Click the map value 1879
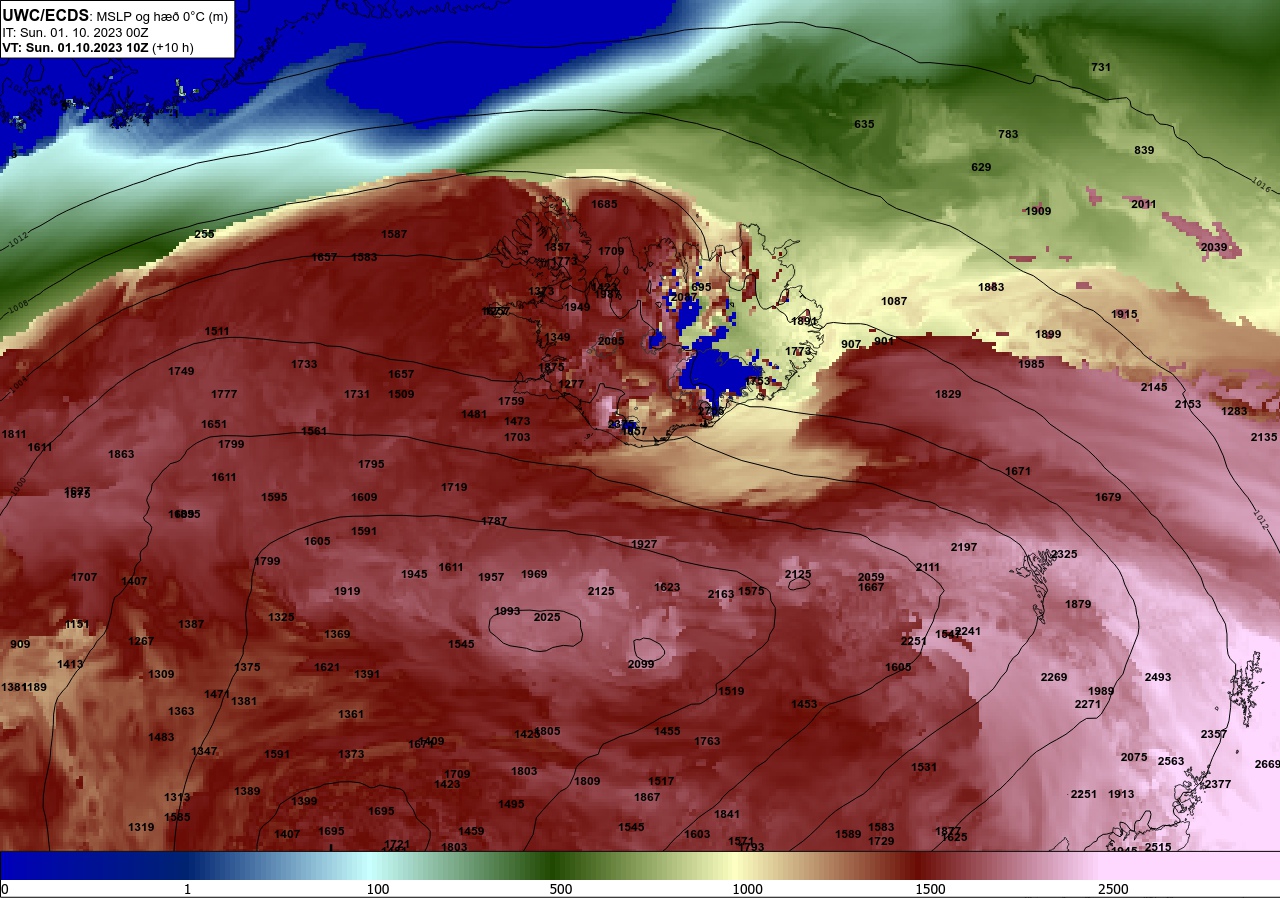This screenshot has height=898, width=1280. (1078, 604)
